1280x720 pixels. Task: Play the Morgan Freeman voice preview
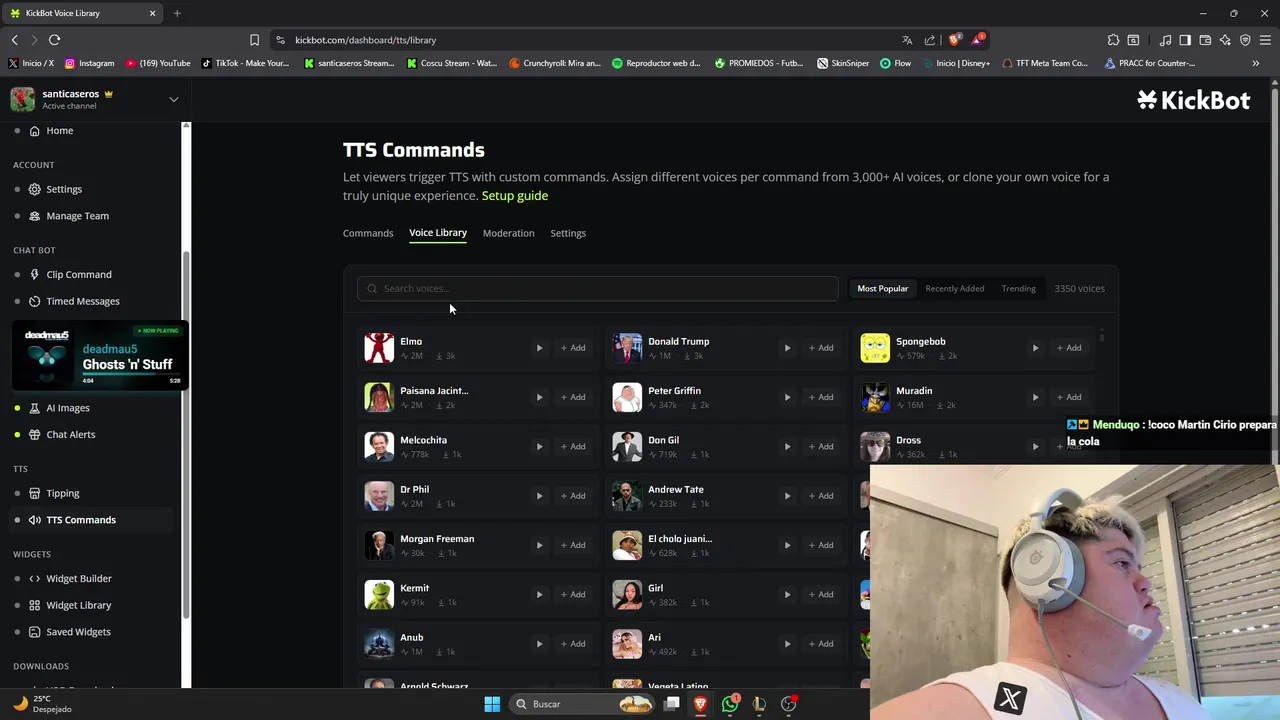coord(539,545)
